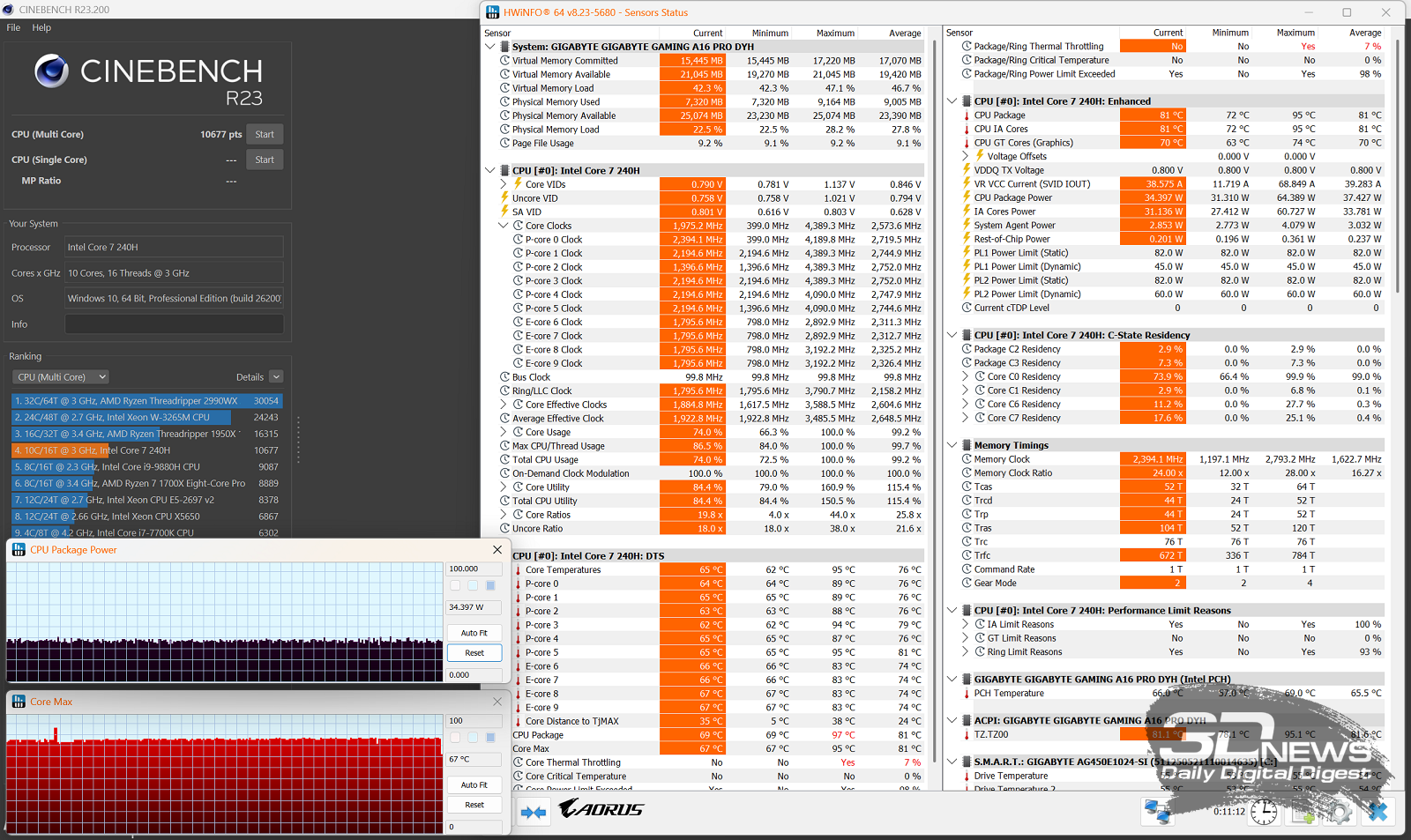Image resolution: width=1411 pixels, height=840 pixels.
Task: Open the Help menu in Cinebench
Action: pyautogui.click(x=41, y=27)
